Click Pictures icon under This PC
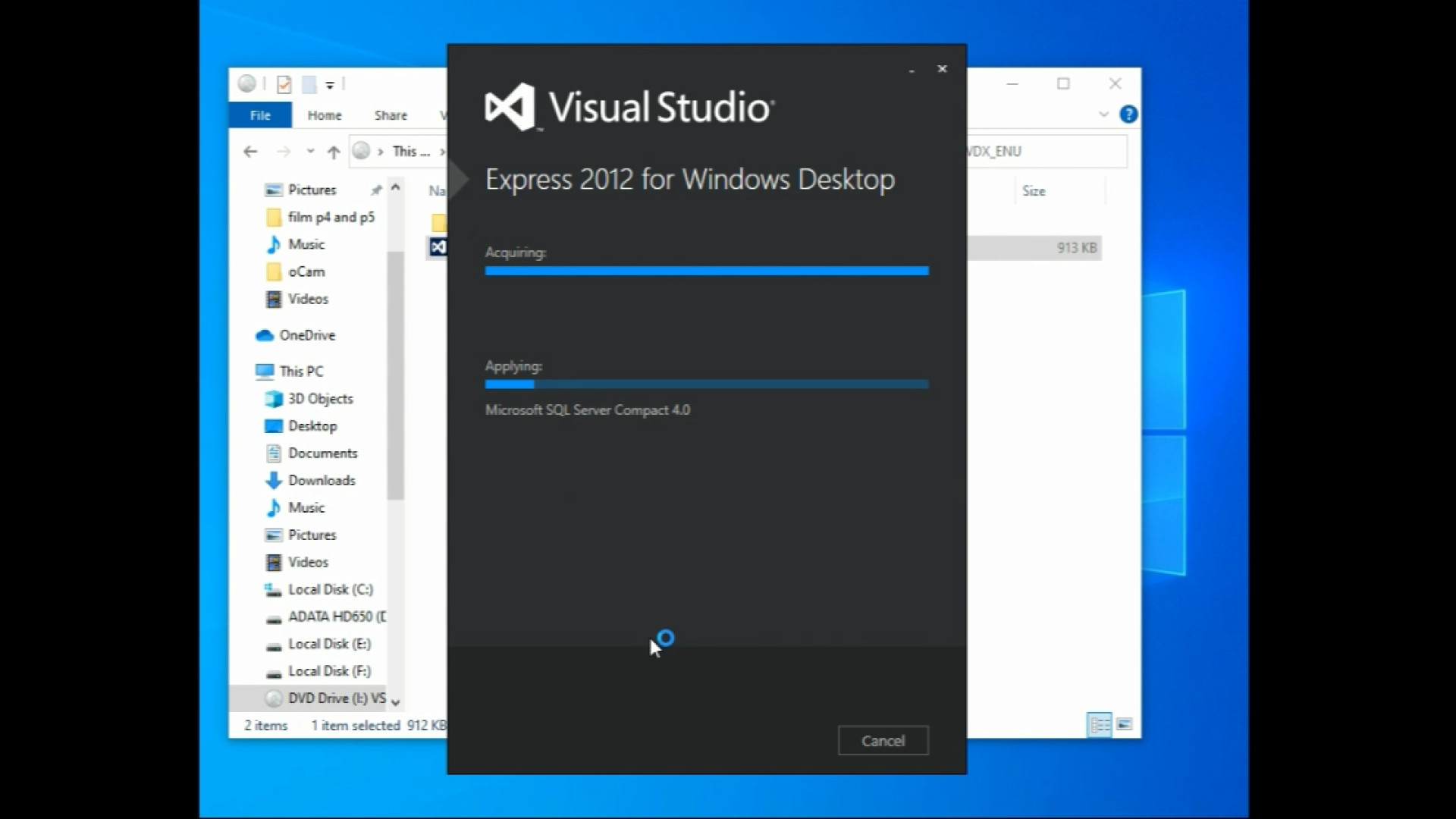 click(274, 535)
